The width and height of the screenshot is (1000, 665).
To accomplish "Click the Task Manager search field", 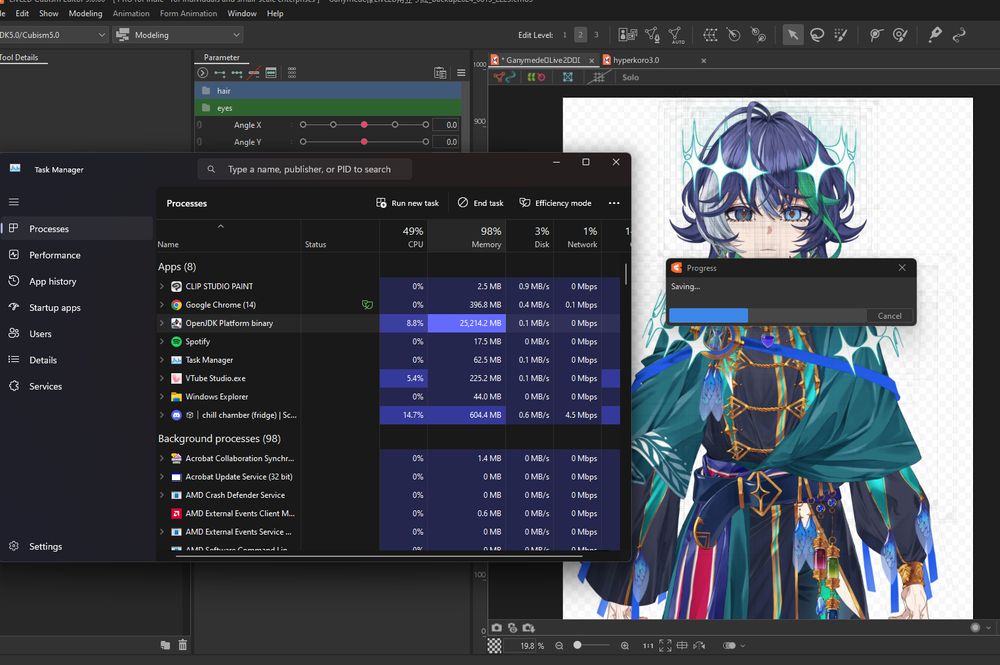I will tap(305, 169).
